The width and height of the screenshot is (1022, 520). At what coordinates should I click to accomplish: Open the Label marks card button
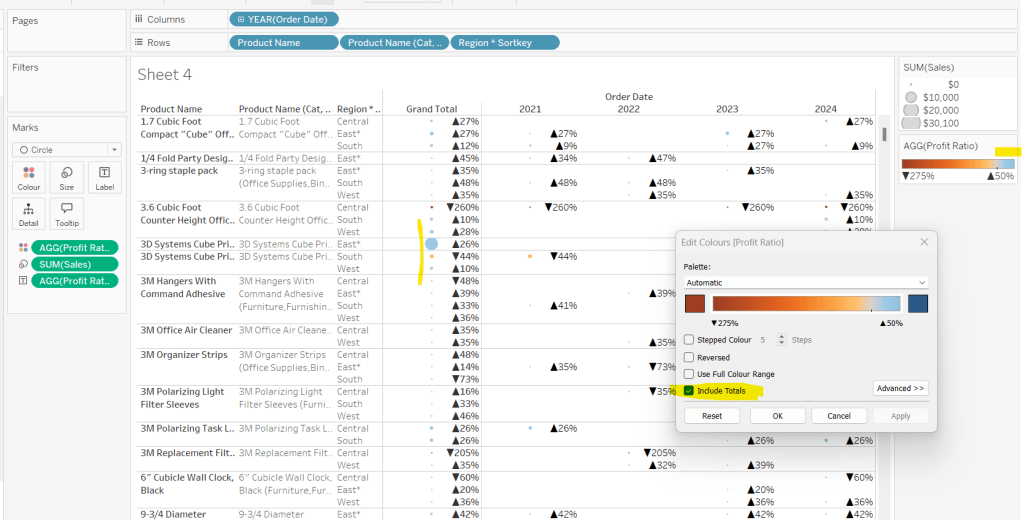pos(104,177)
